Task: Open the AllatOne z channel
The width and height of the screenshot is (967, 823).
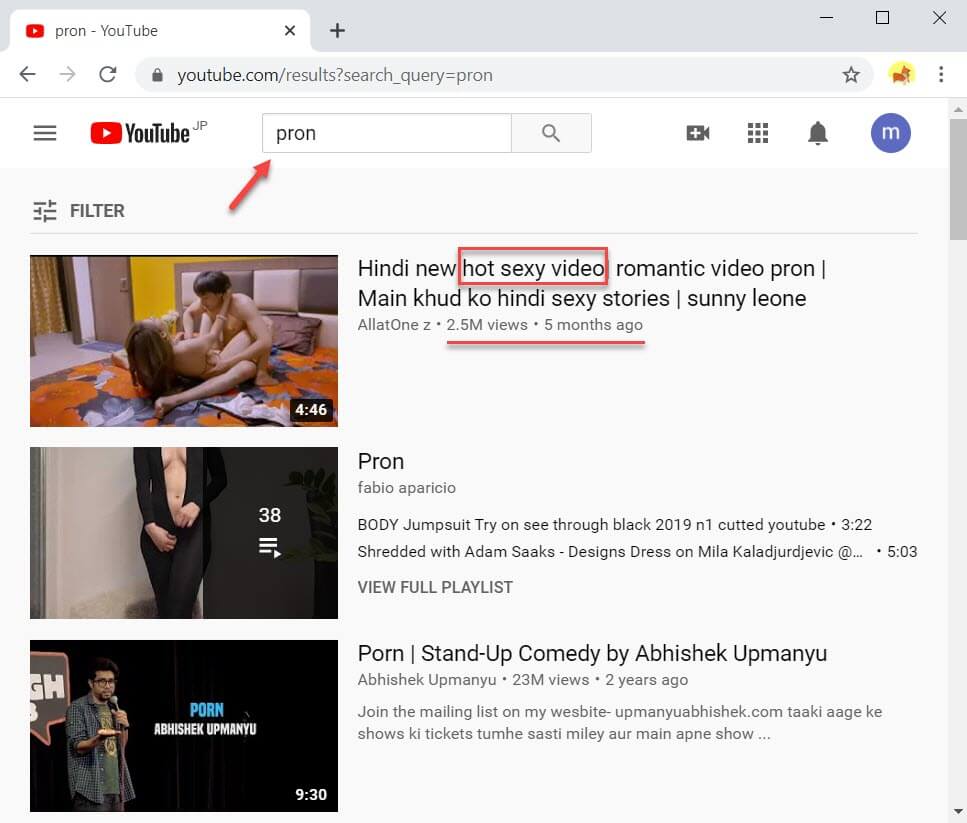Action: 394,325
